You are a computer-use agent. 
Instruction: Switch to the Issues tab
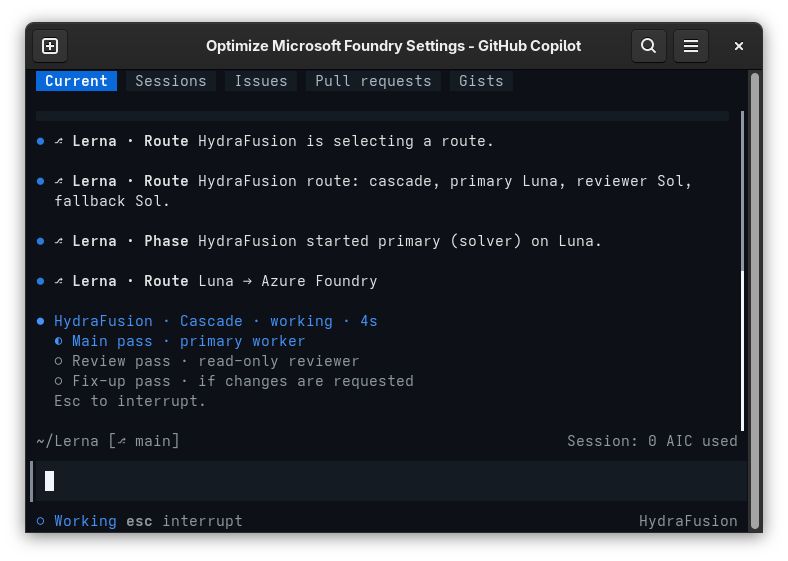click(261, 81)
